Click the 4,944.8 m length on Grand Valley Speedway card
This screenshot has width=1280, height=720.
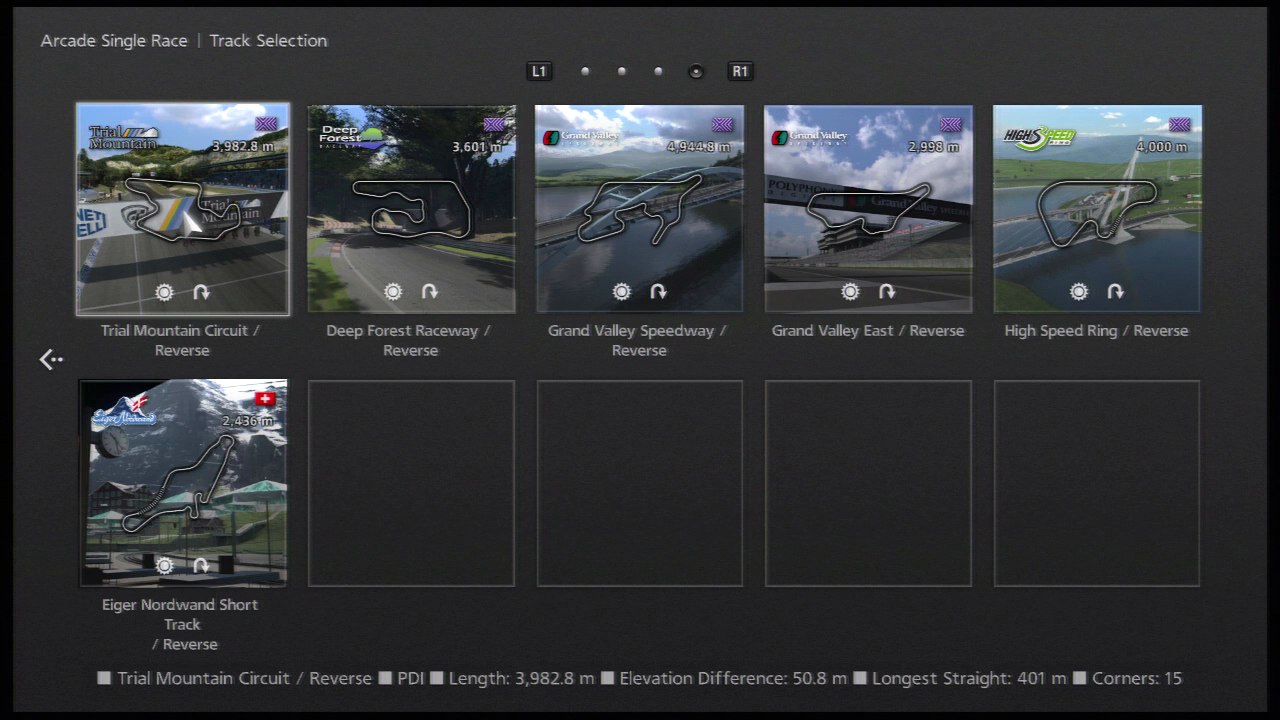coord(698,147)
